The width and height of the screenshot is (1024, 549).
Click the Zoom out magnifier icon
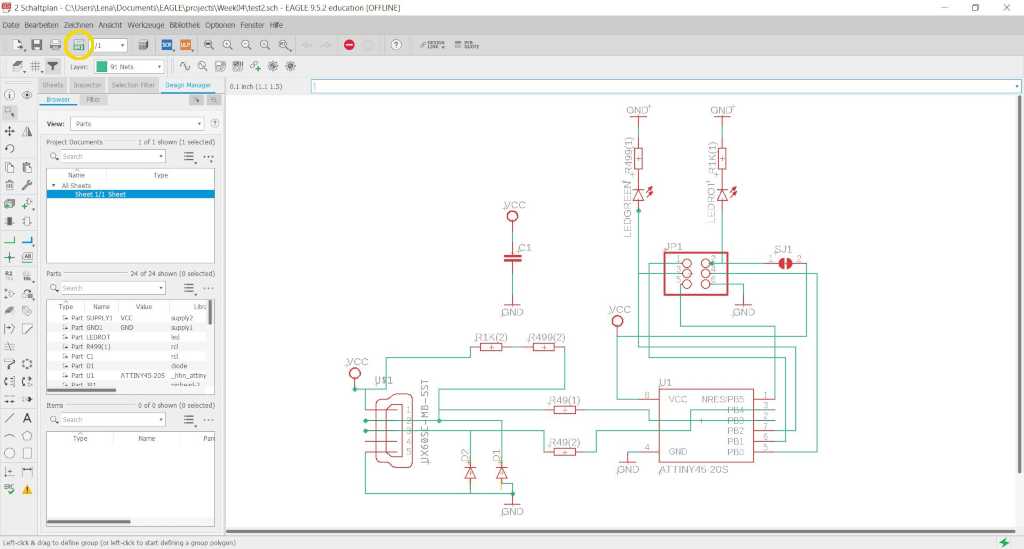(x=246, y=45)
